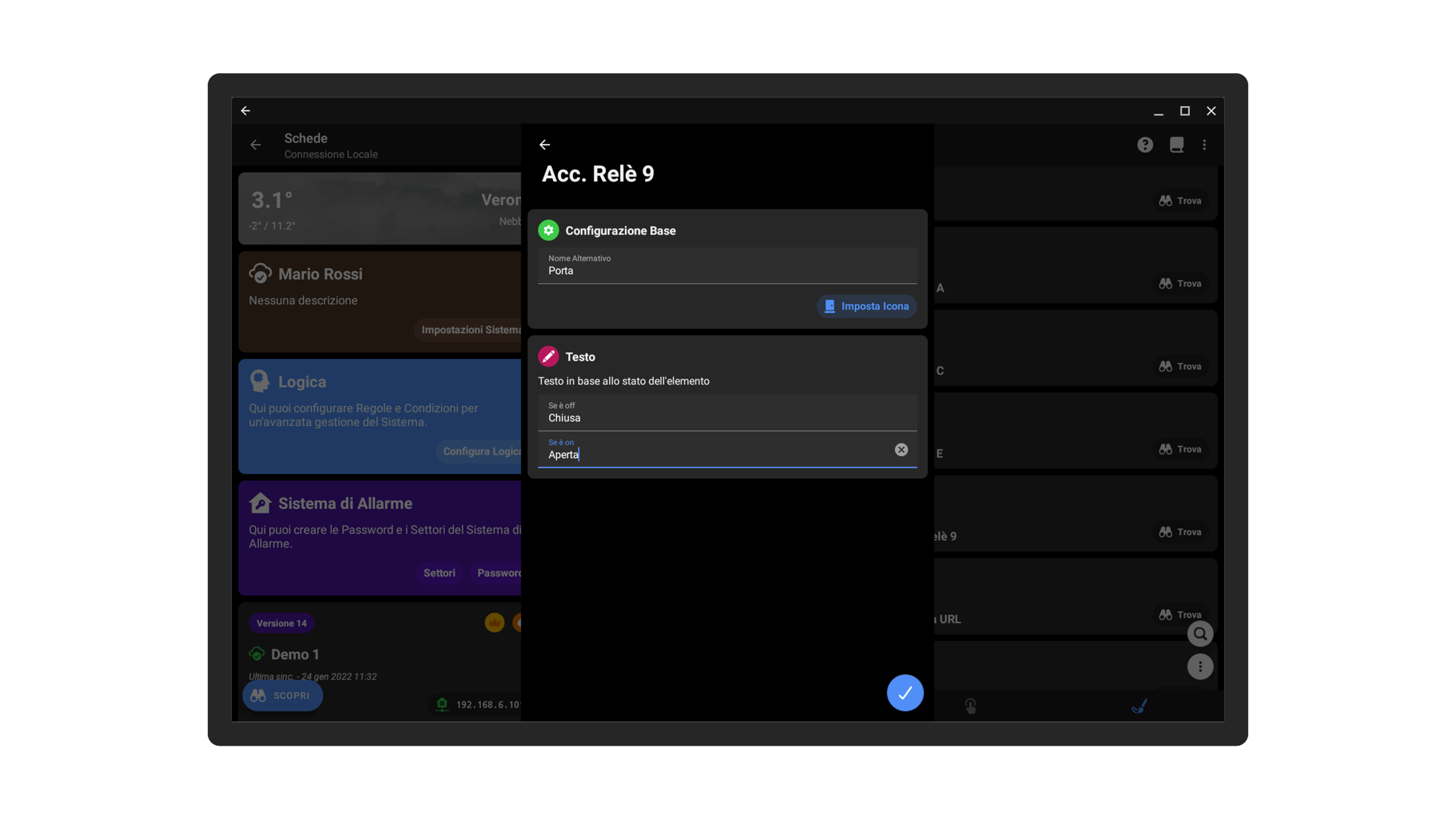This screenshot has width=1456, height=819.
Task: Select the touch hand tab at the bottom
Action: click(971, 705)
